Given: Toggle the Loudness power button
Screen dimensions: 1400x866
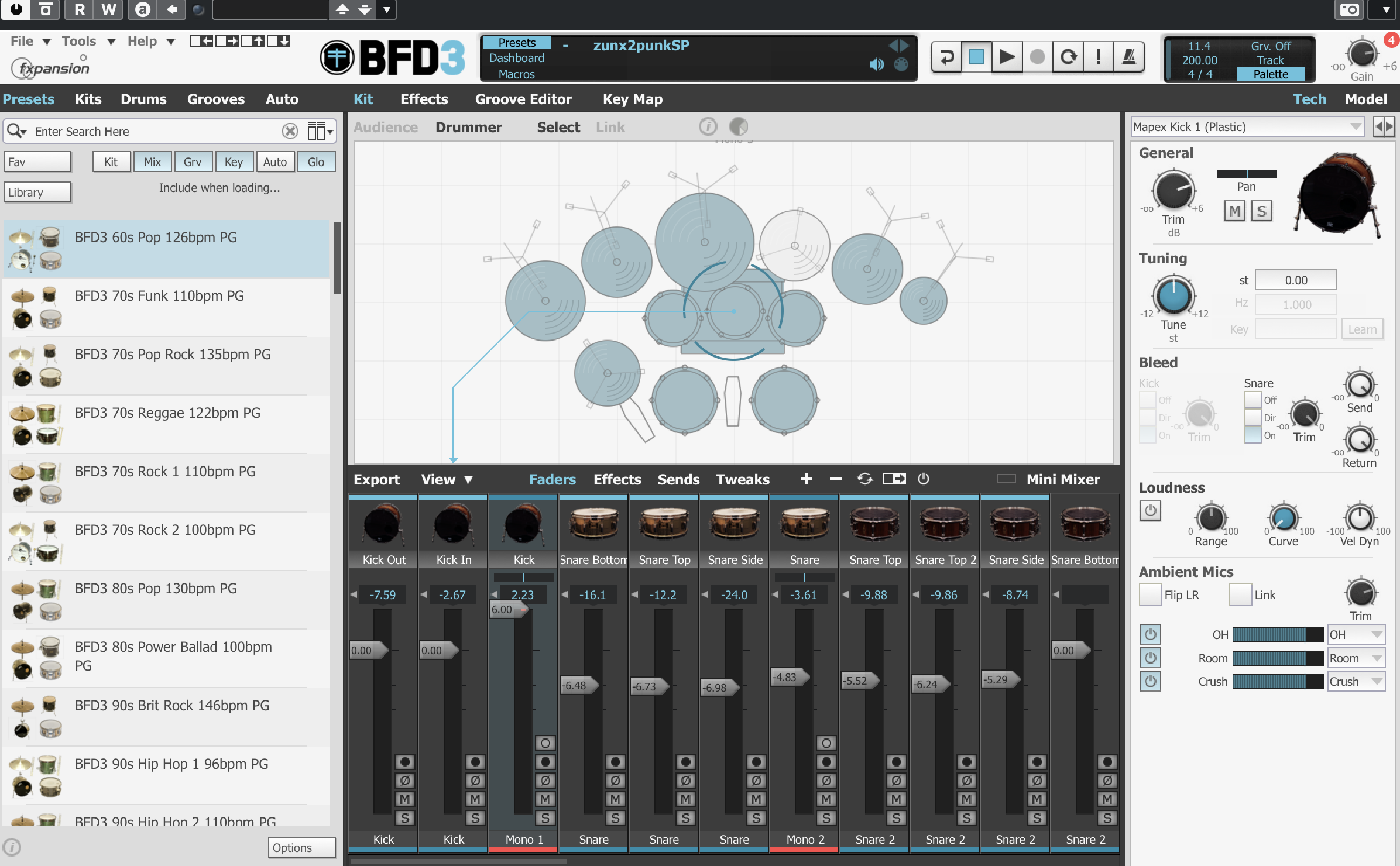Looking at the screenshot, I should [1150, 510].
